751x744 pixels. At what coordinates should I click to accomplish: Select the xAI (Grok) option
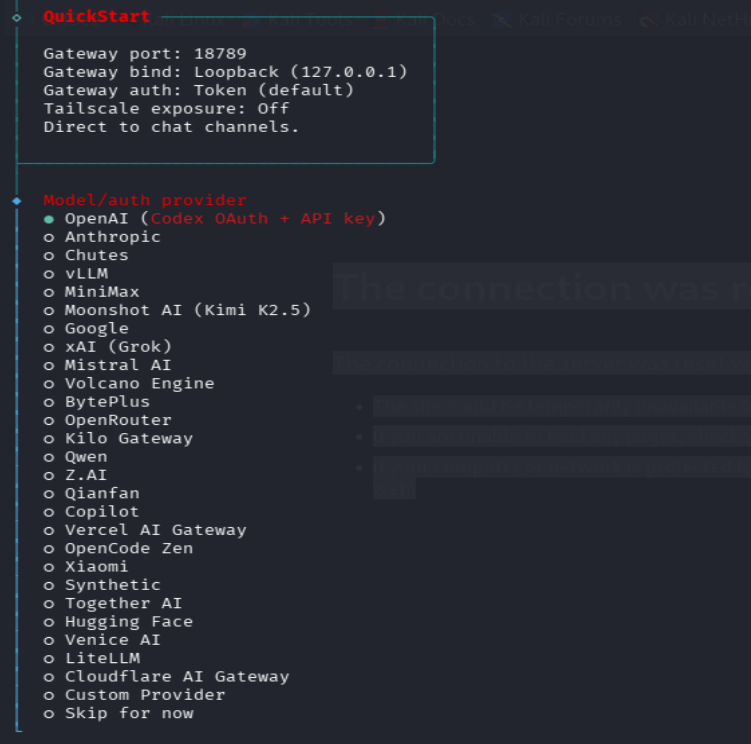107,347
